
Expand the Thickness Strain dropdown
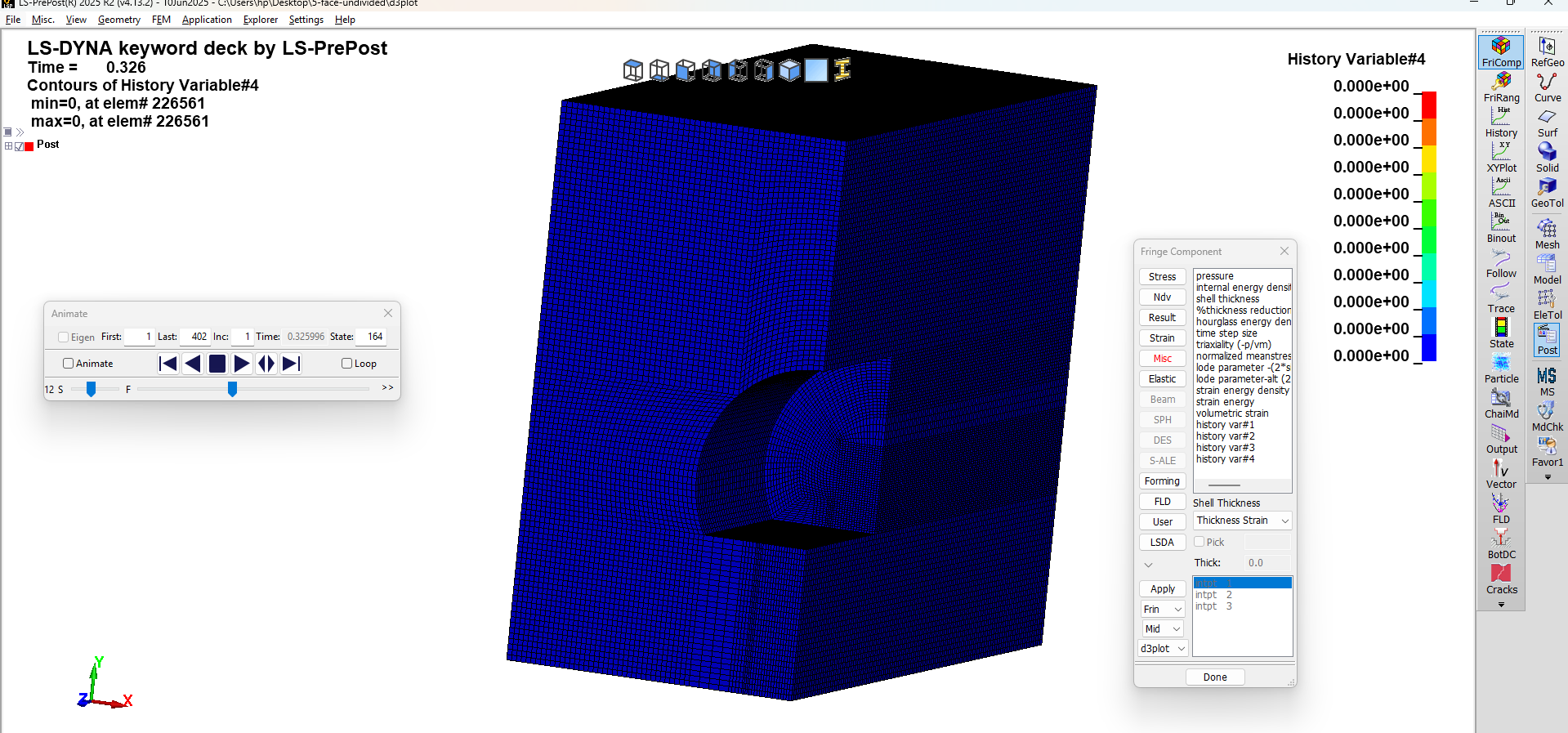click(x=1242, y=521)
